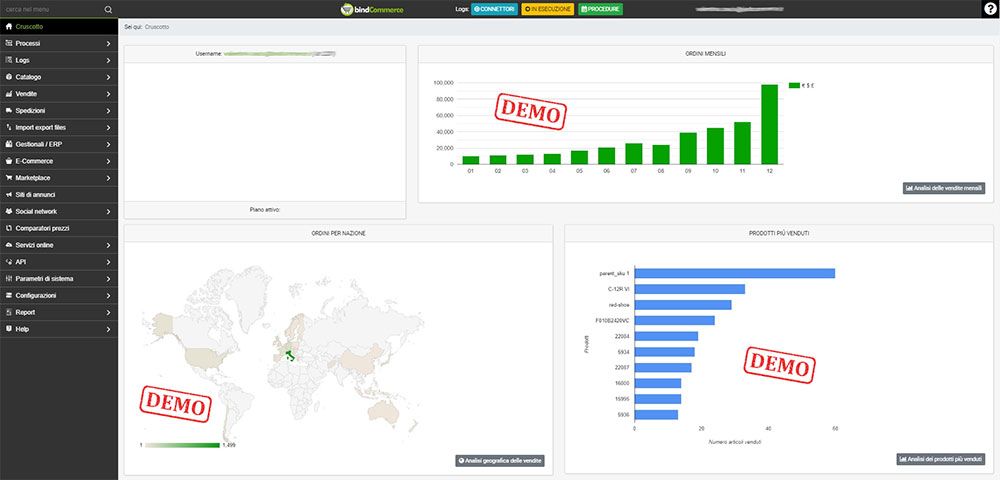The image size is (1000, 480).
Task: Expand the Configurazioni submenu arrow
Action: [108, 296]
